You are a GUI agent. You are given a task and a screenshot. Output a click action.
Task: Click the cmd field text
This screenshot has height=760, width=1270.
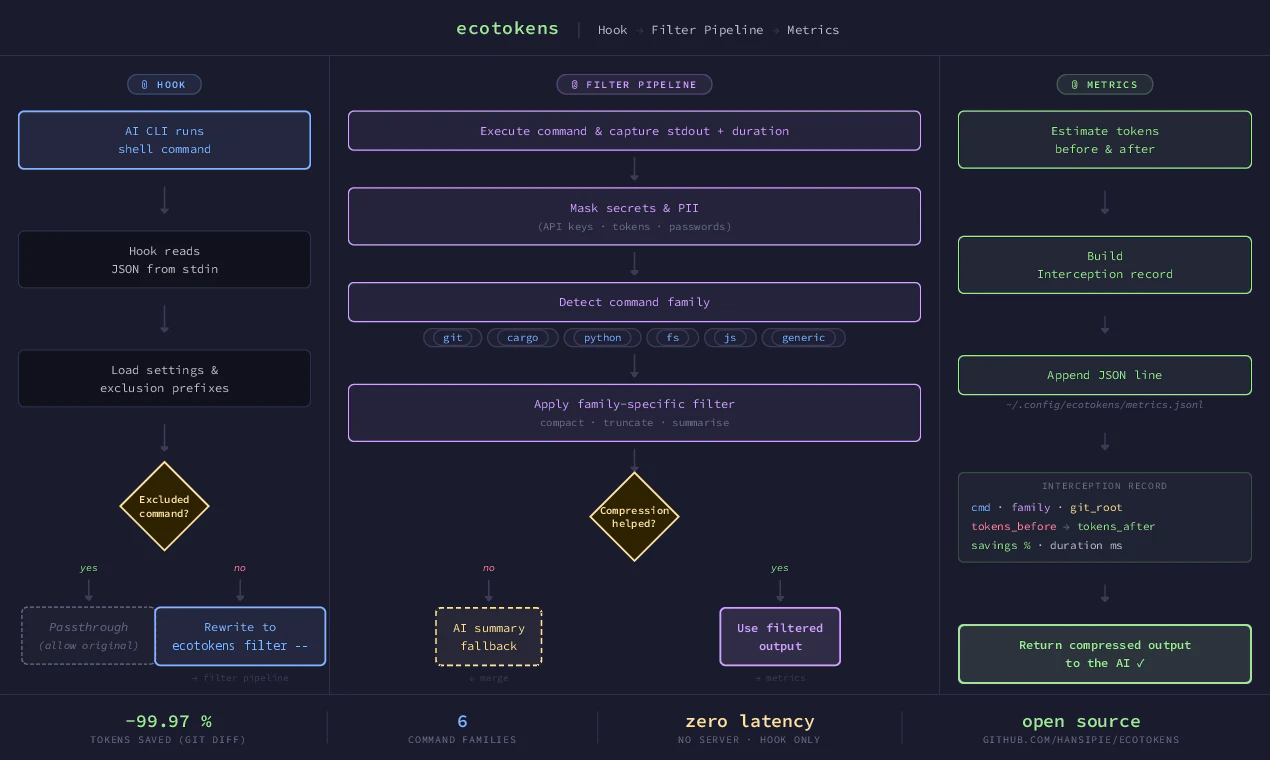coord(981,508)
